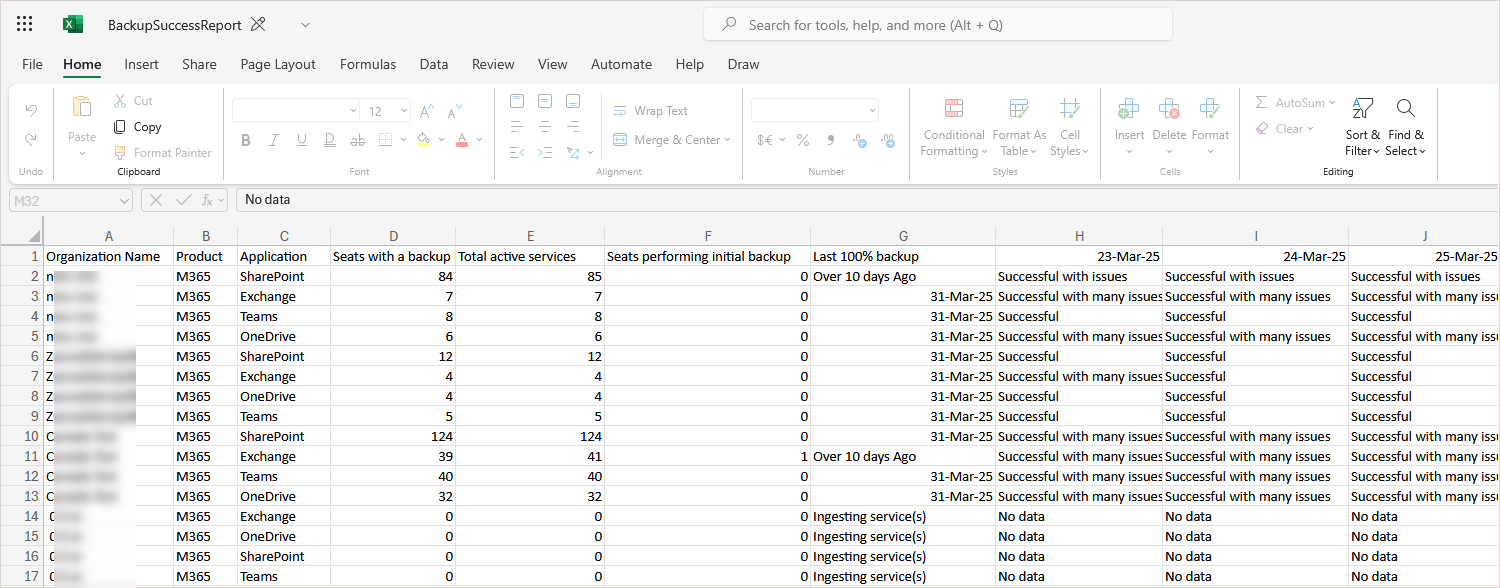Click inside the Search bar
Image resolution: width=1500 pixels, height=588 pixels.
tap(937, 24)
